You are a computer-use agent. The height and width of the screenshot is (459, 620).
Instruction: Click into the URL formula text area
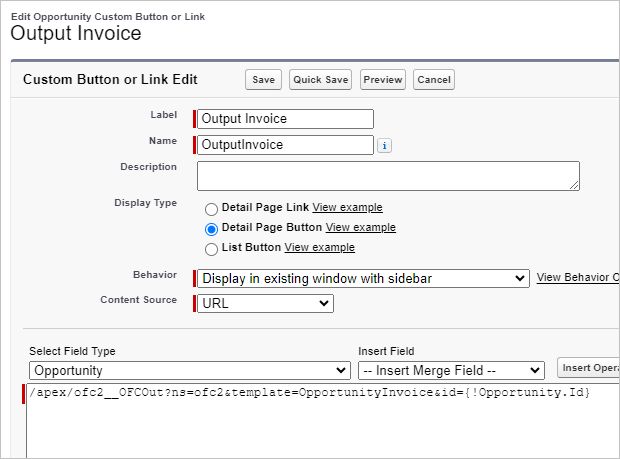coord(323,421)
